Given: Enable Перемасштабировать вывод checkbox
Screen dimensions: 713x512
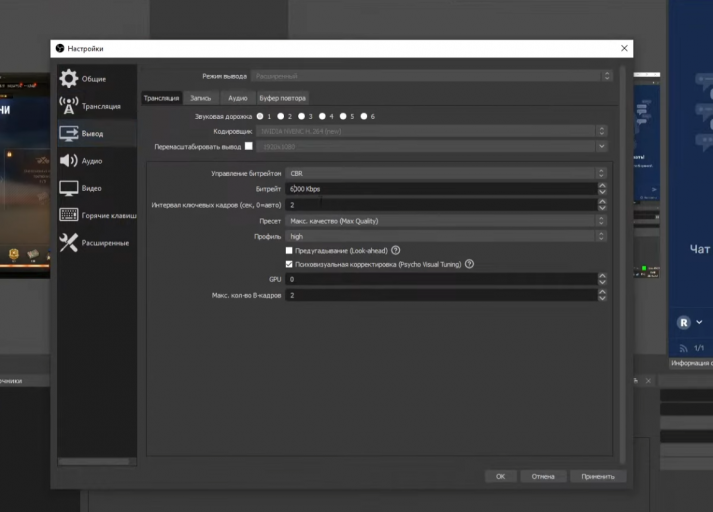Looking at the screenshot, I should [x=249, y=146].
